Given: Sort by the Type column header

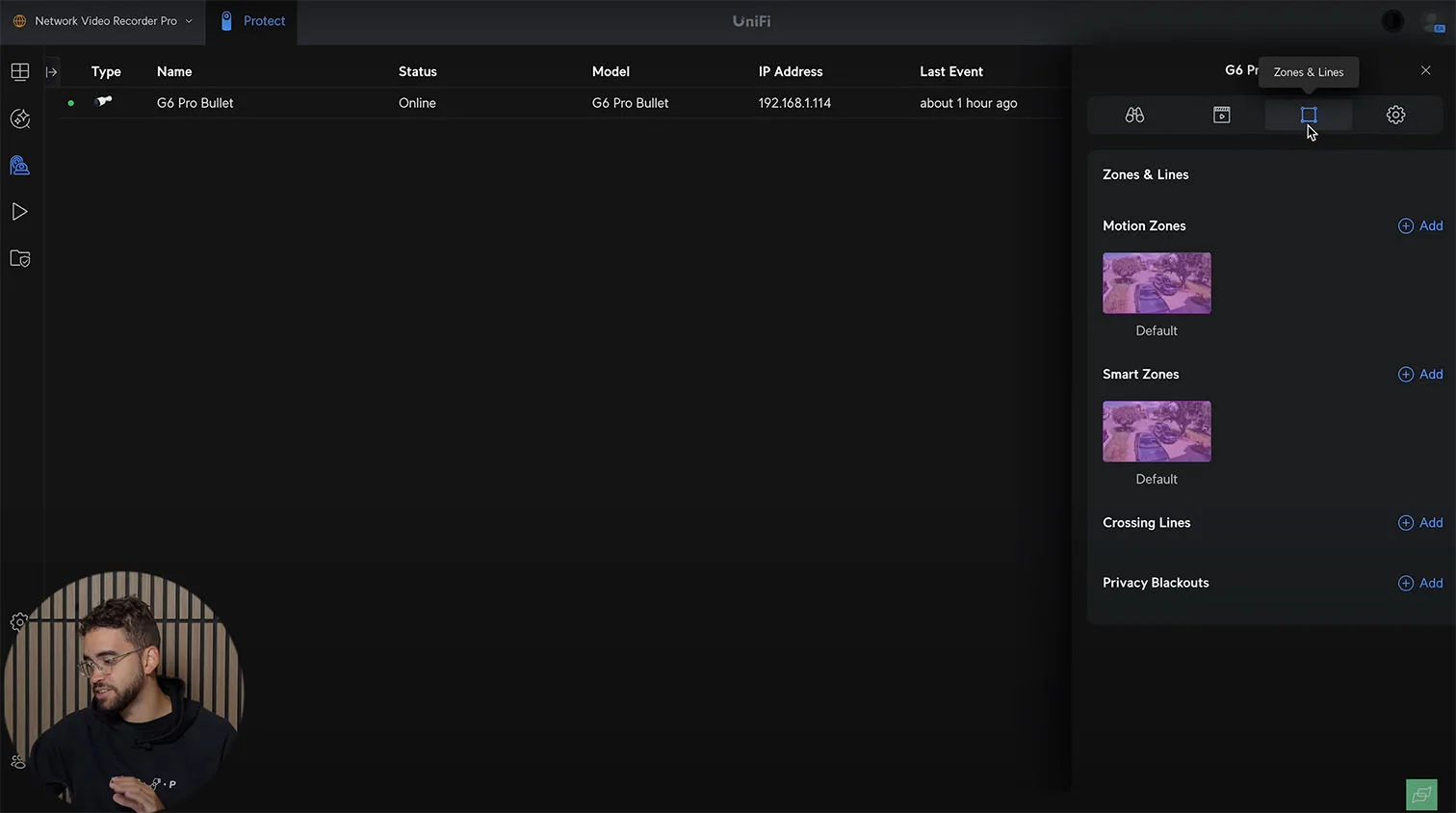Looking at the screenshot, I should 106,71.
